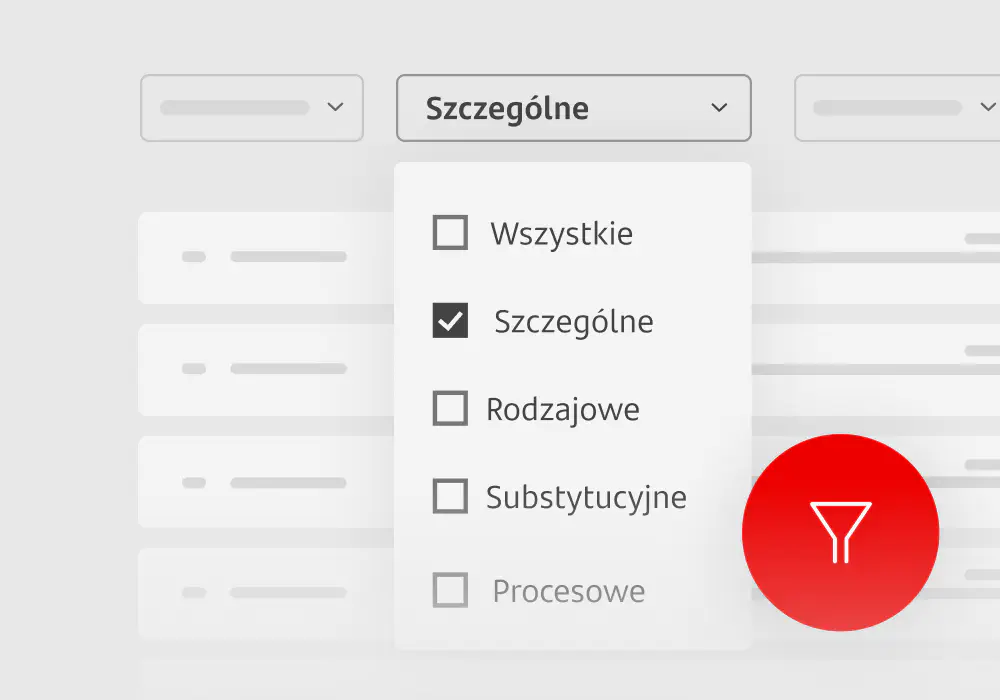
Task: Select the Wszystkie option label
Action: 561,234
